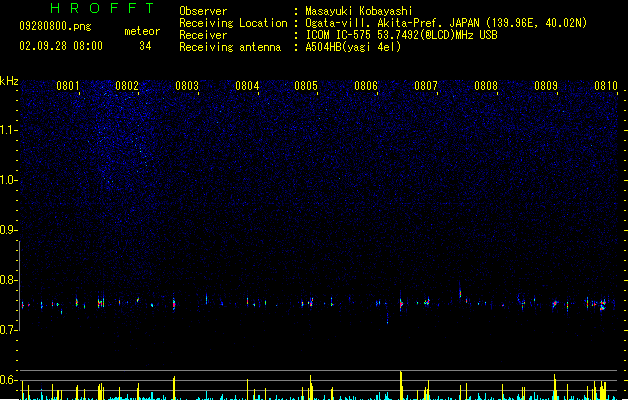629x400 pixels.
Task: Click the 0801 time marker
Action: 68,86
